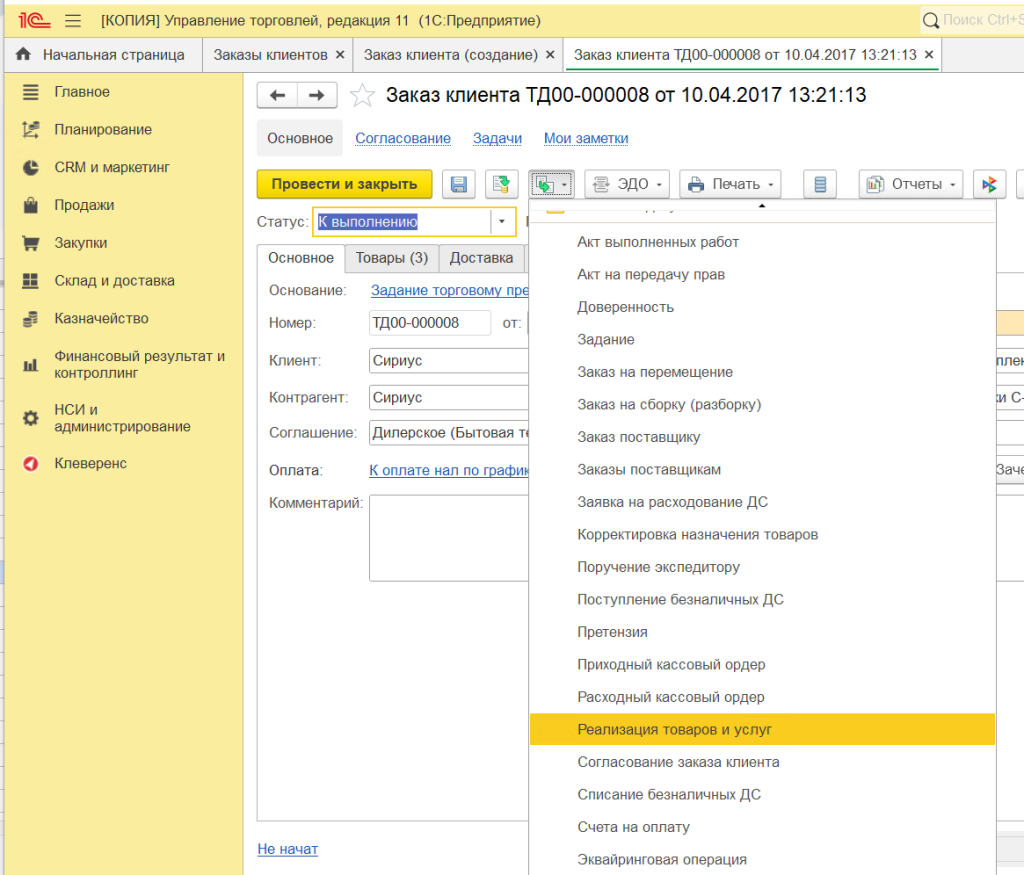Screen dimensions: 1024x875
Task: Open the Планирование section
Action: coord(103,130)
